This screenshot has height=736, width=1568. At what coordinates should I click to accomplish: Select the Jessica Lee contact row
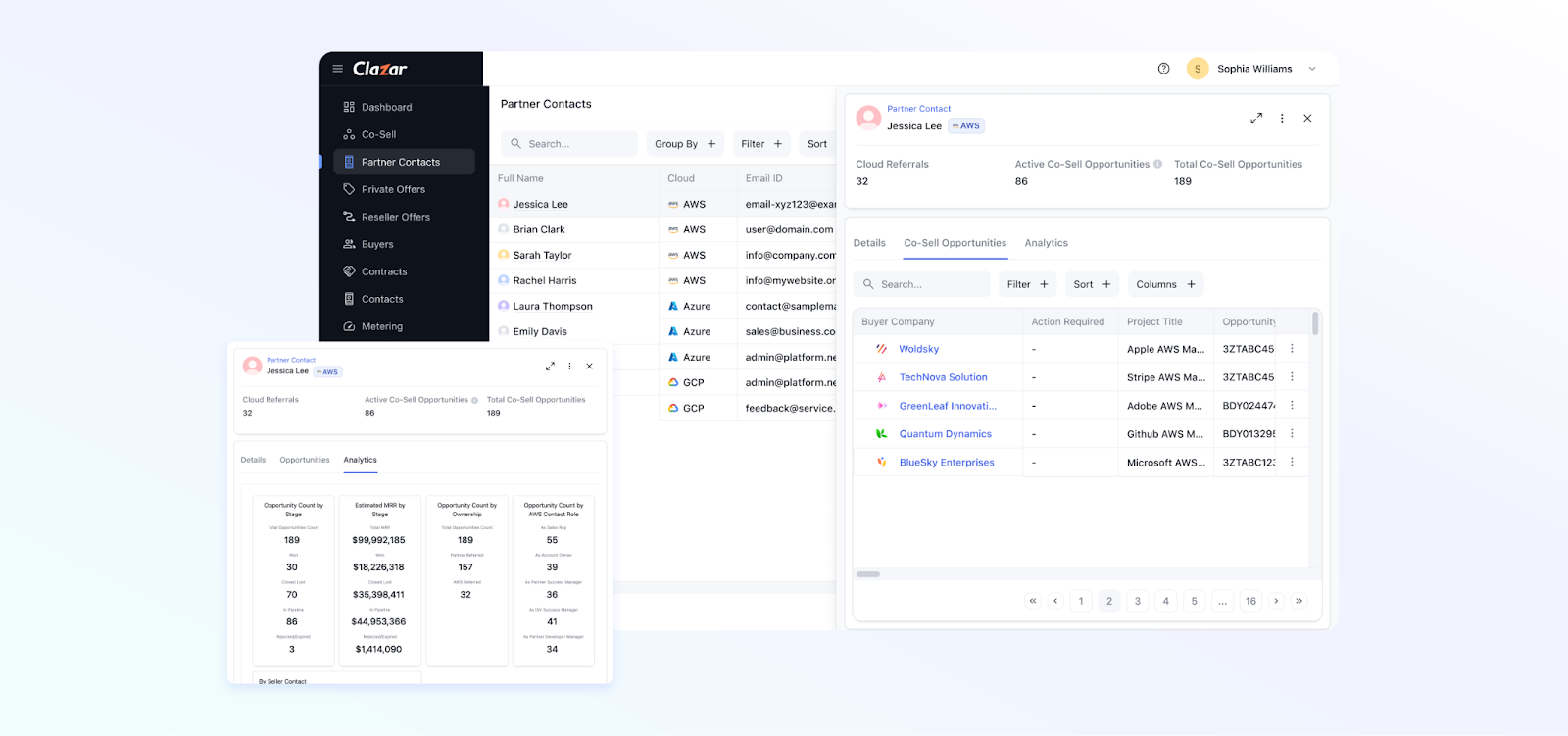(x=662, y=204)
